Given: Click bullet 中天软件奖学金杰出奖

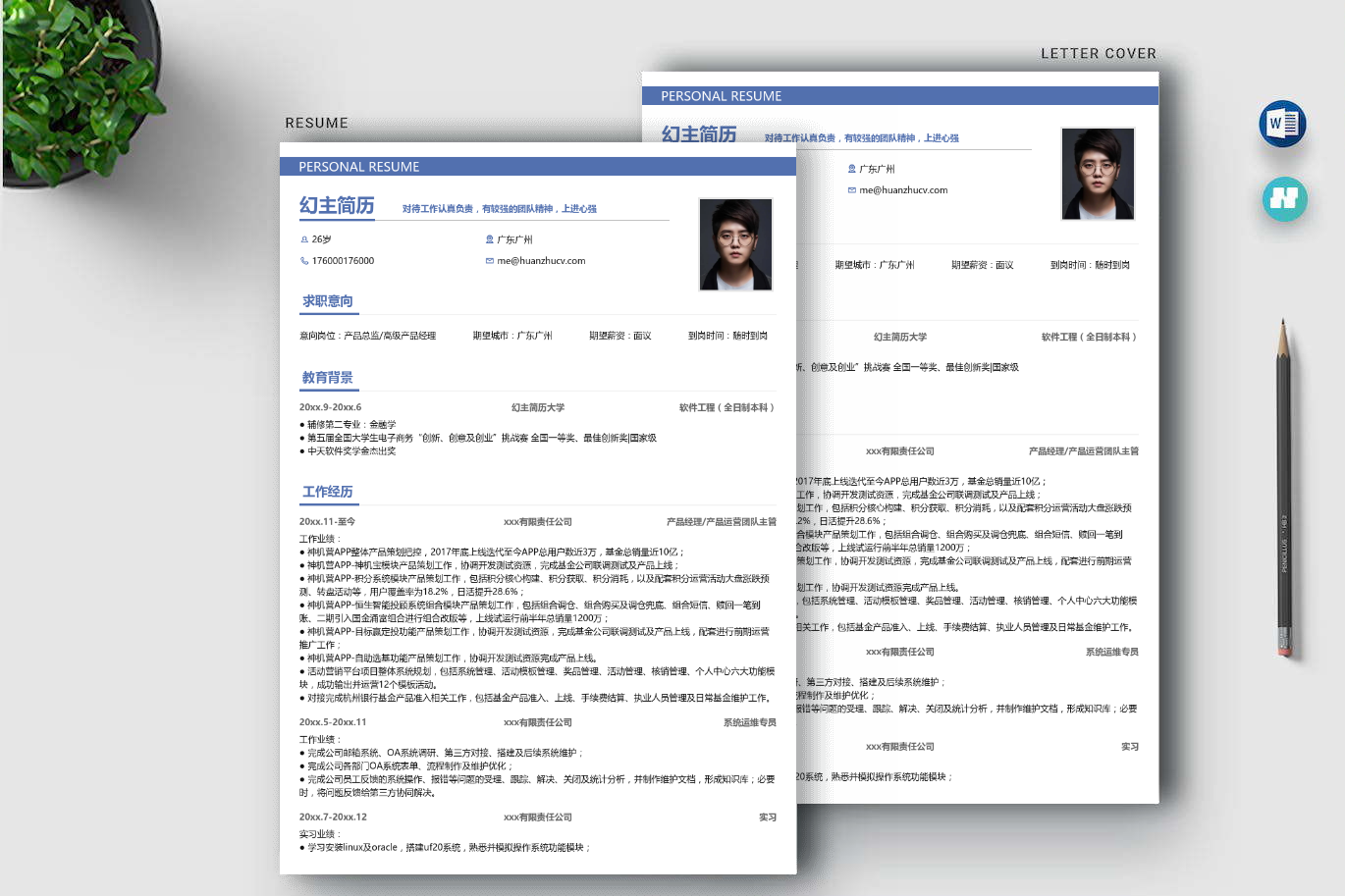Looking at the screenshot, I should point(348,451).
